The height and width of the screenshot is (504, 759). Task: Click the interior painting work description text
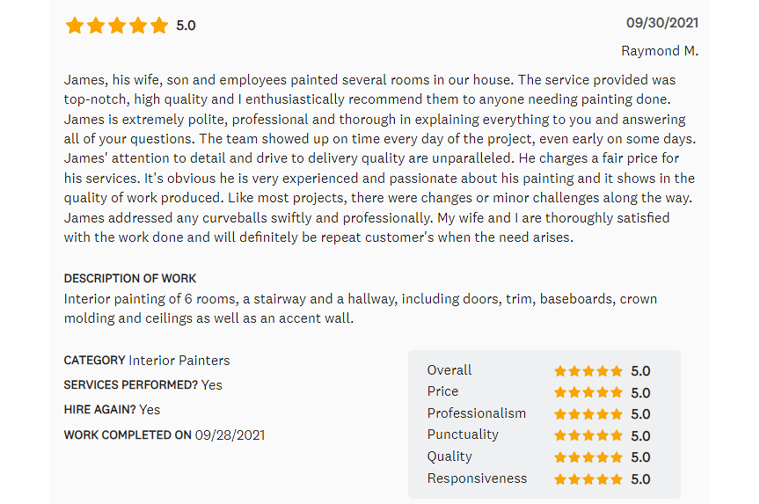(360, 308)
